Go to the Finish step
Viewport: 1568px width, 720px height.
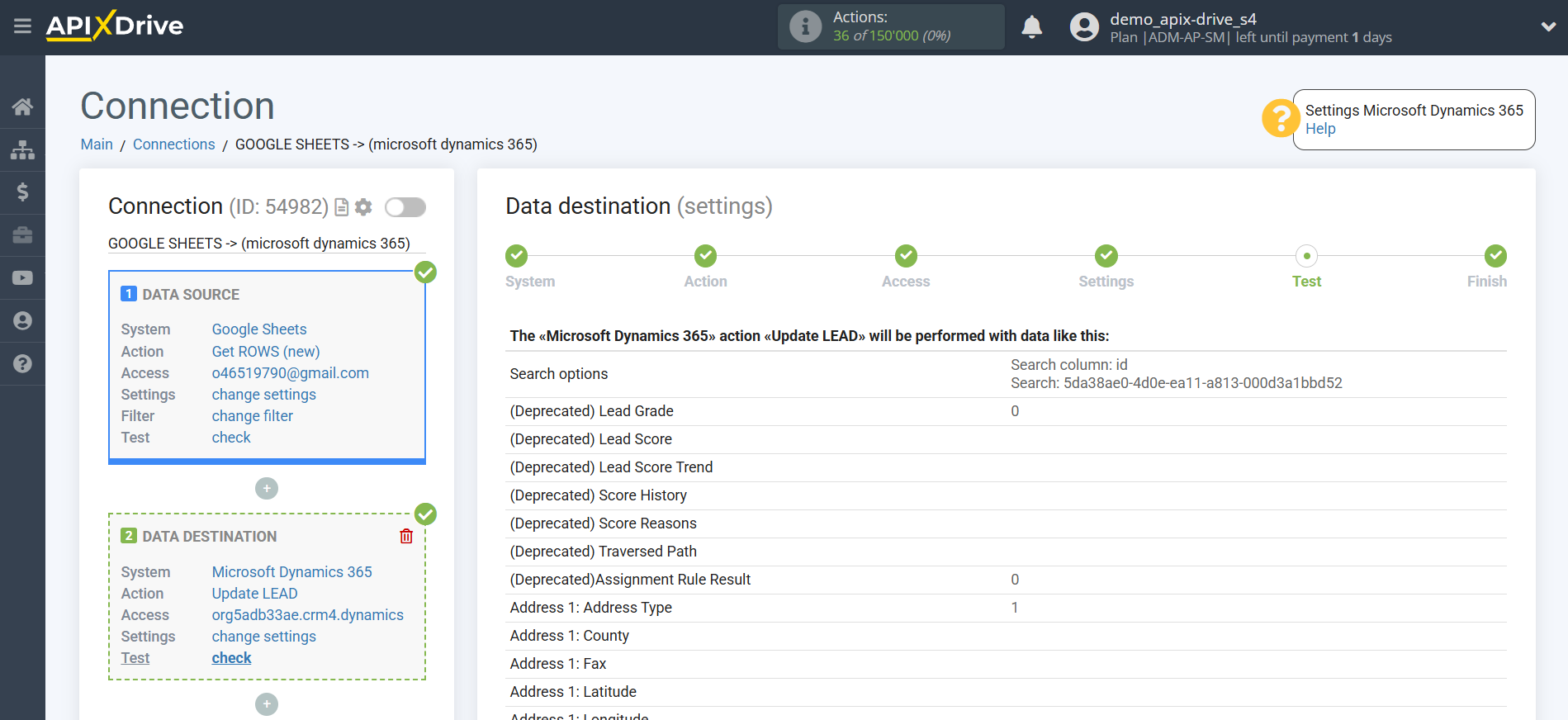click(1495, 256)
